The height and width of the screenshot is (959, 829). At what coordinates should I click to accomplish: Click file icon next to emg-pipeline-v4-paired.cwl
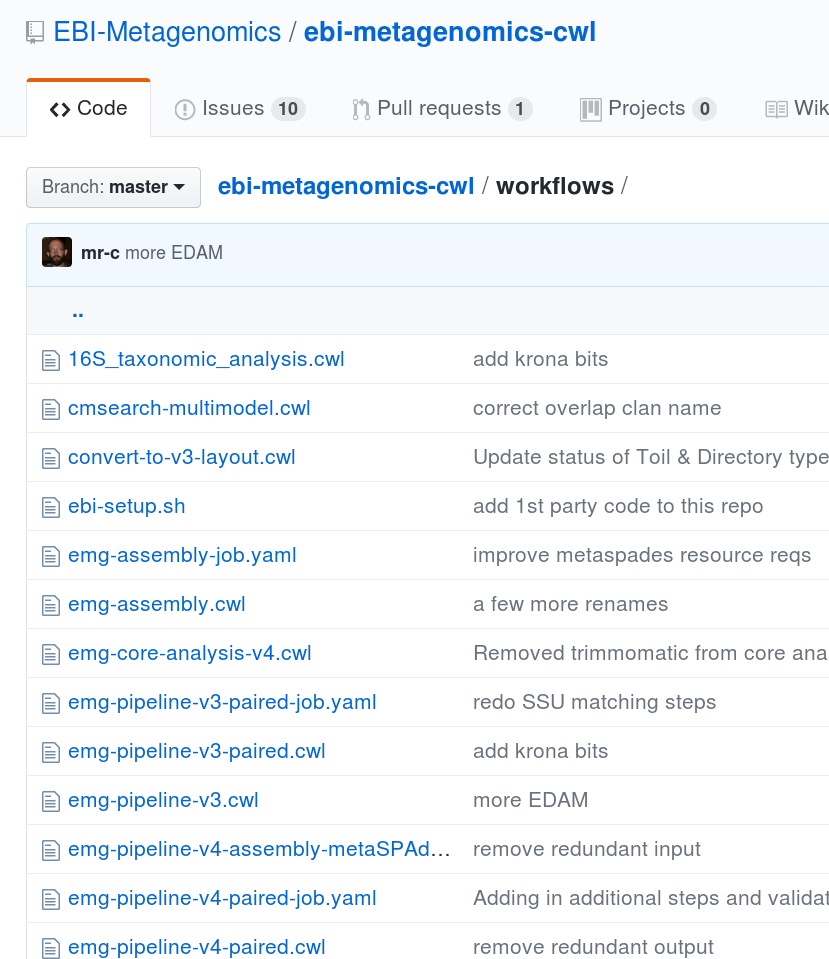pyautogui.click(x=51, y=947)
